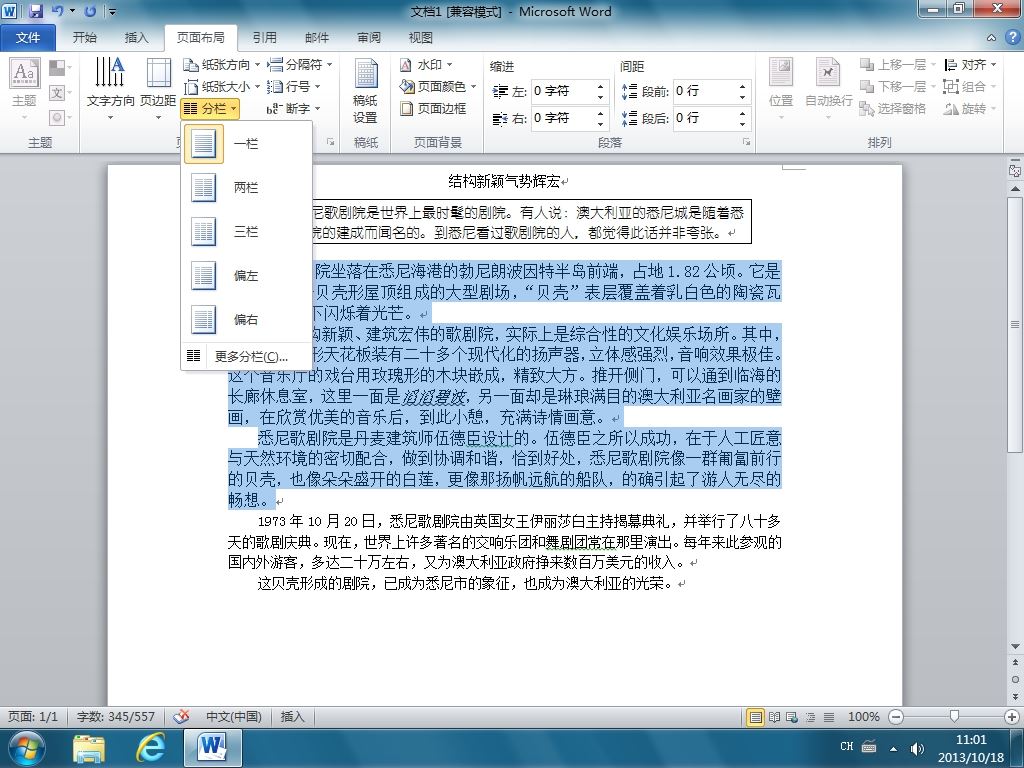
Task: Switch to the 引用 references tab
Action: point(264,38)
